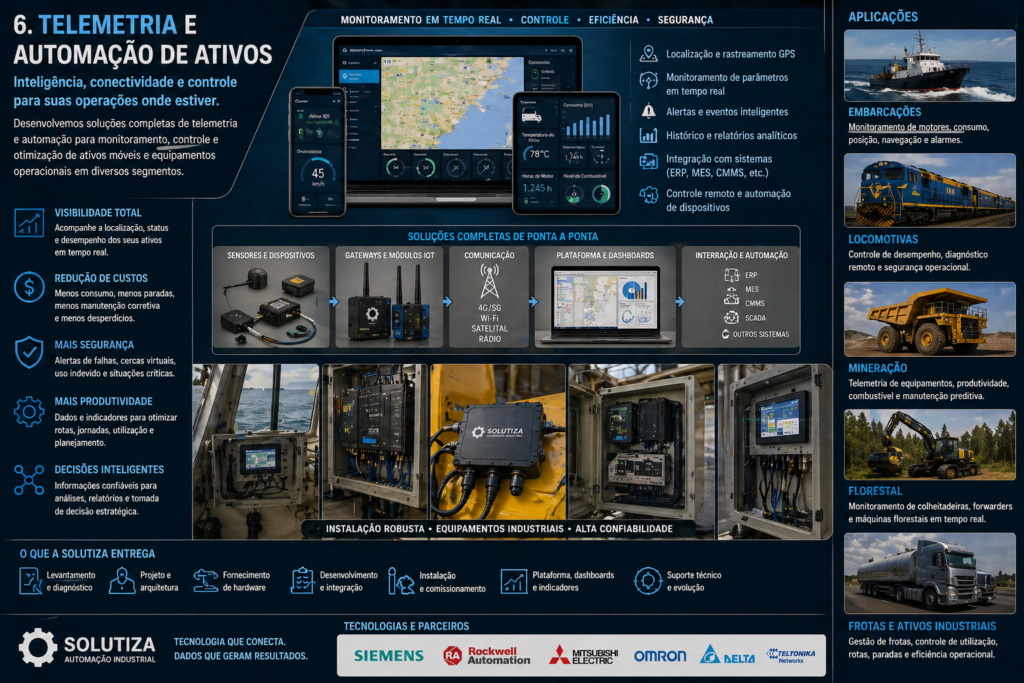Image resolution: width=1024 pixels, height=683 pixels.
Task: Click the 'Eficiência' header word
Action: coord(613,20)
